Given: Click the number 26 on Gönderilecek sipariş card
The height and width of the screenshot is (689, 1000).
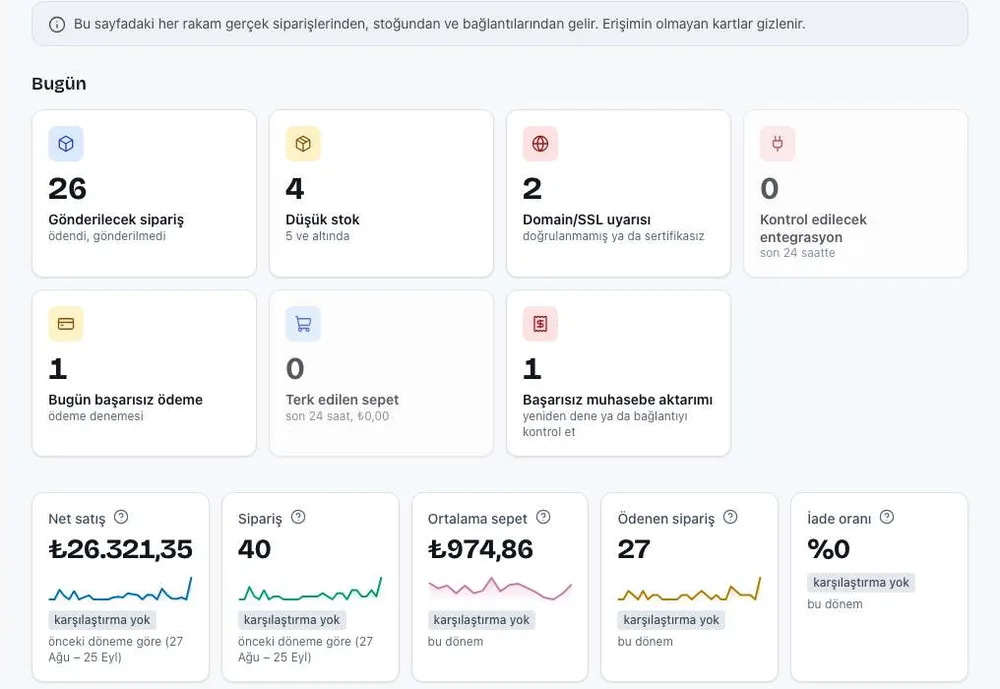Looking at the screenshot, I should point(68,189).
